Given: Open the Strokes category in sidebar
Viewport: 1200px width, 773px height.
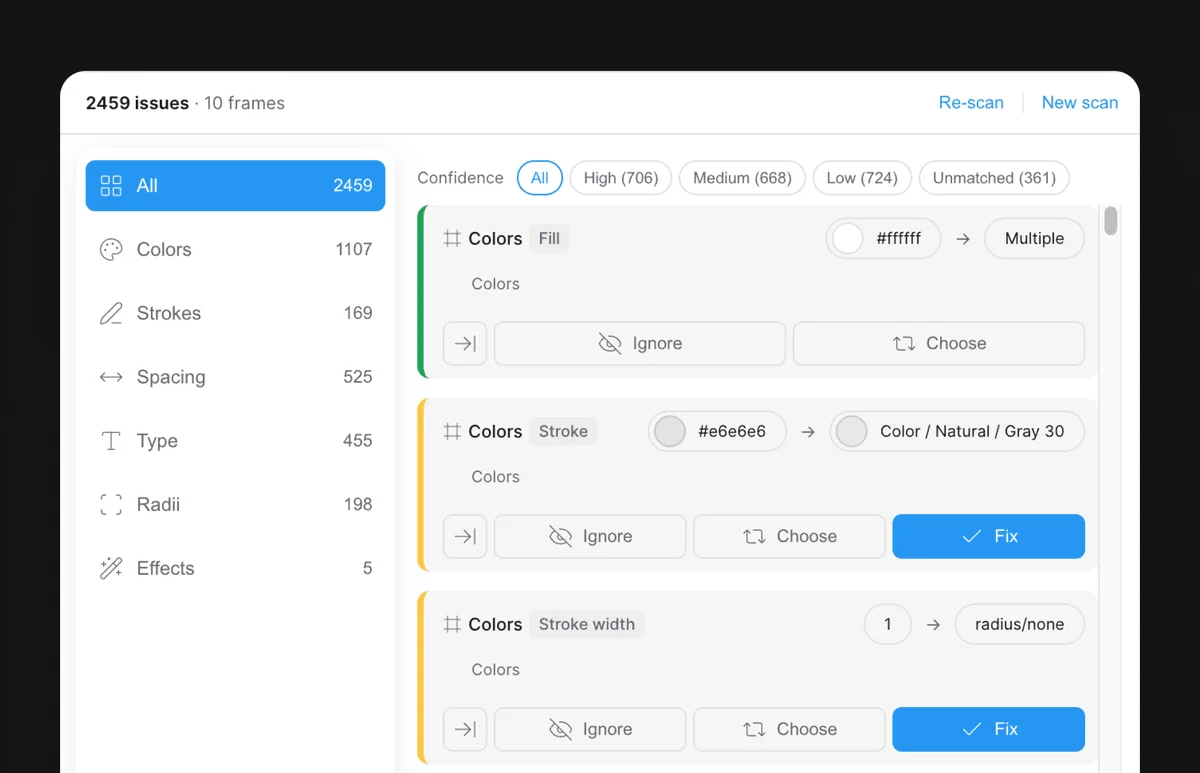Looking at the screenshot, I should click(x=235, y=313).
